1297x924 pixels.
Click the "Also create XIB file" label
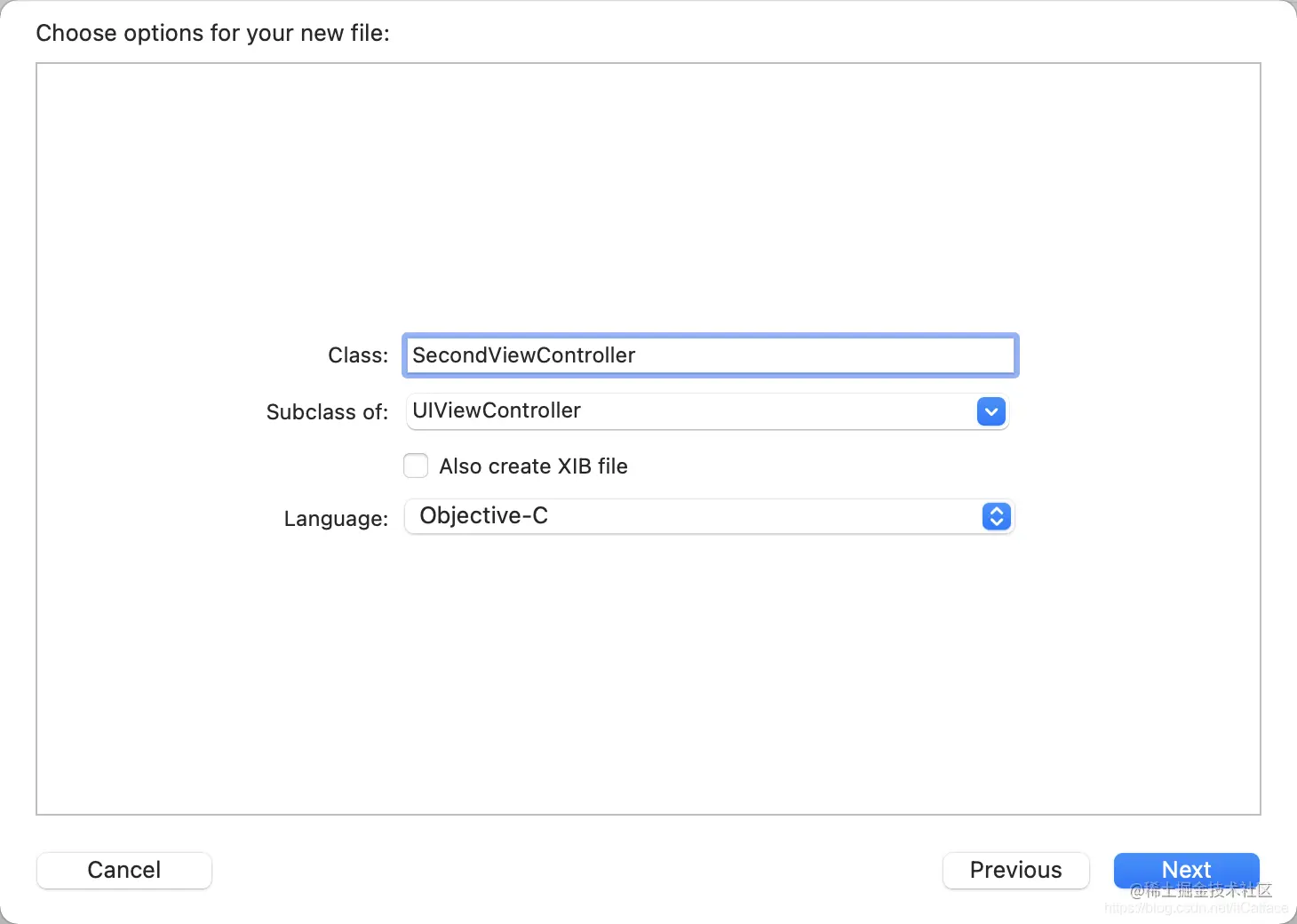point(533,466)
